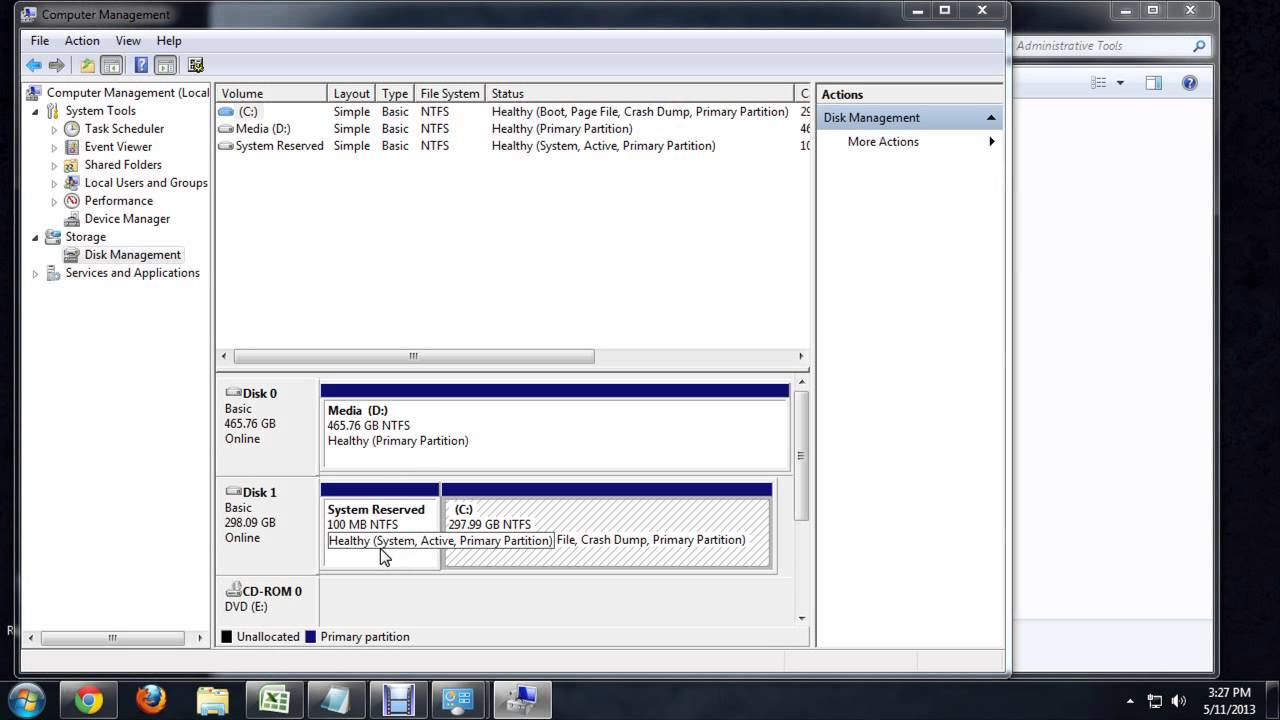This screenshot has height=720, width=1280.
Task: Click the Up one level folder icon
Action: click(88, 65)
